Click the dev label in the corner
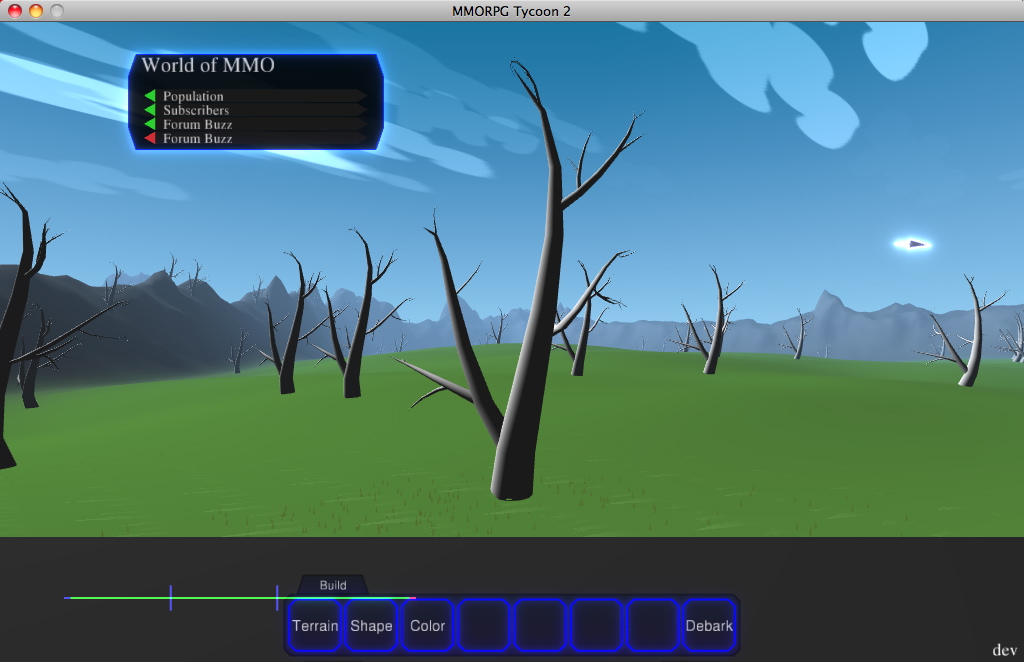 click(1004, 650)
